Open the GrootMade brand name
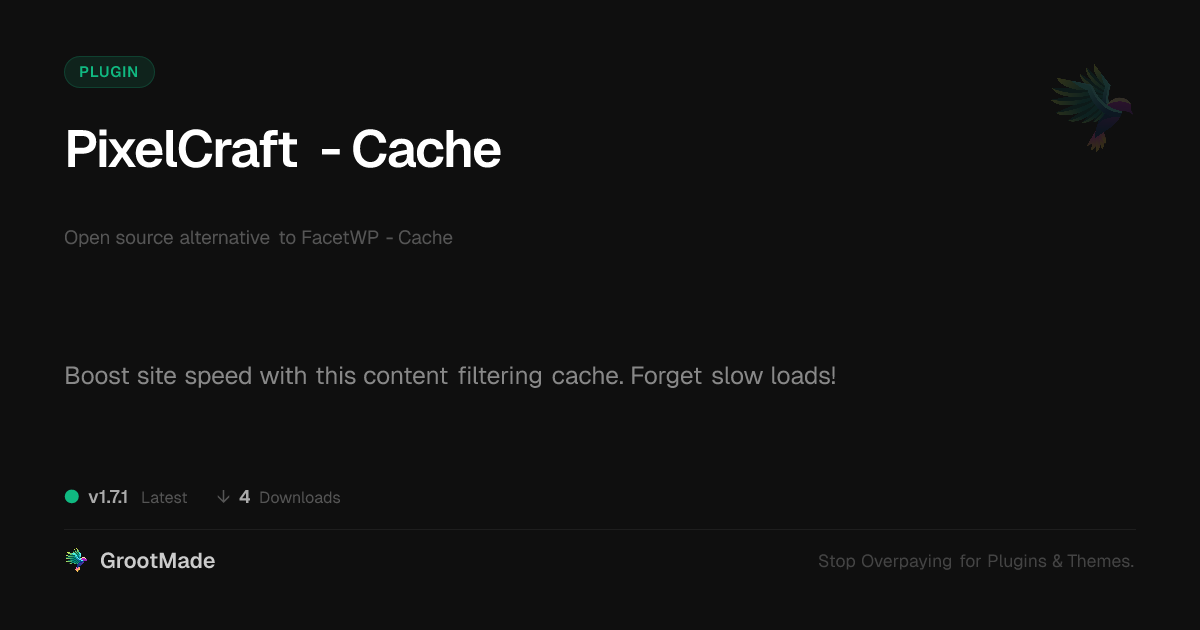This screenshot has height=630, width=1200. point(157,561)
